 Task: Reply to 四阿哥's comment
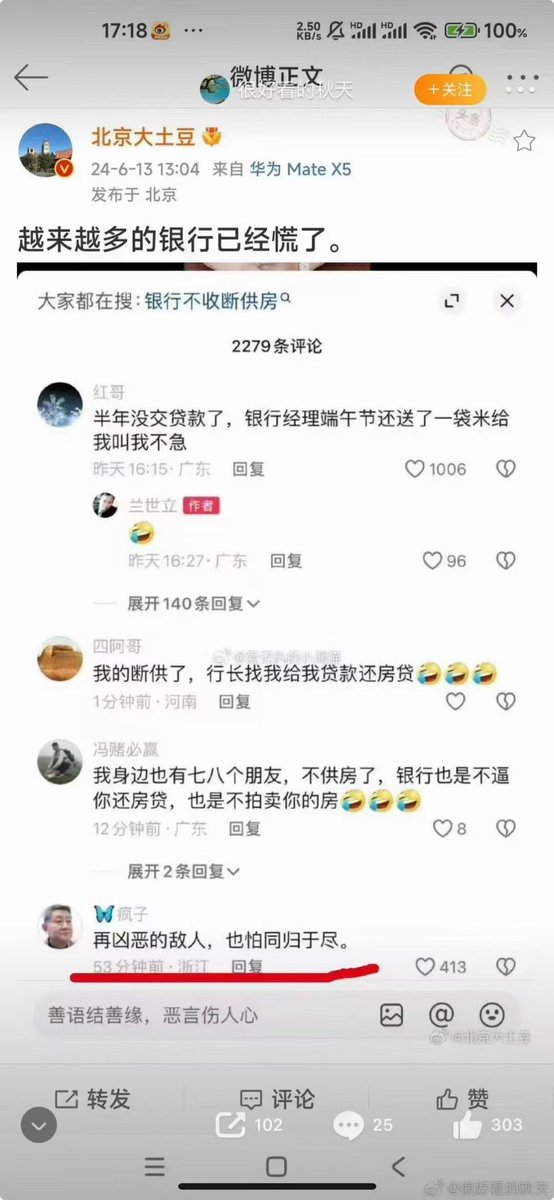[235, 702]
